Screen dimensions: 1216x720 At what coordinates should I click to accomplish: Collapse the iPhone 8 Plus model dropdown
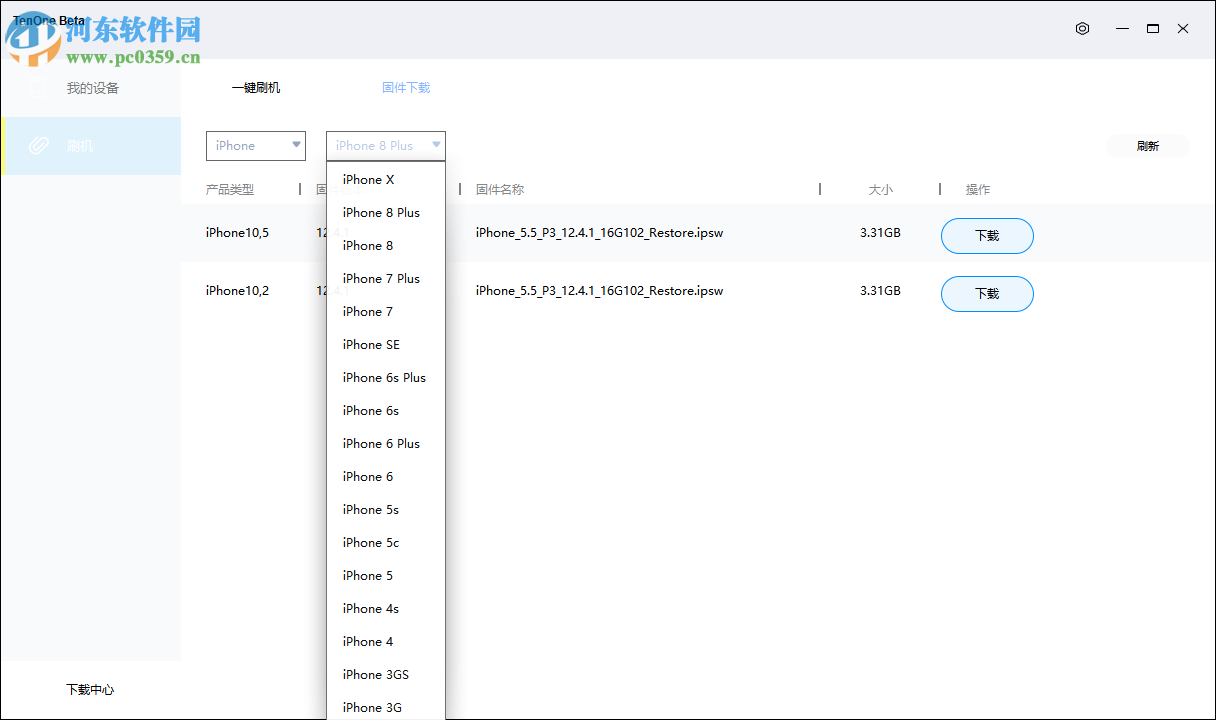pyautogui.click(x=386, y=146)
